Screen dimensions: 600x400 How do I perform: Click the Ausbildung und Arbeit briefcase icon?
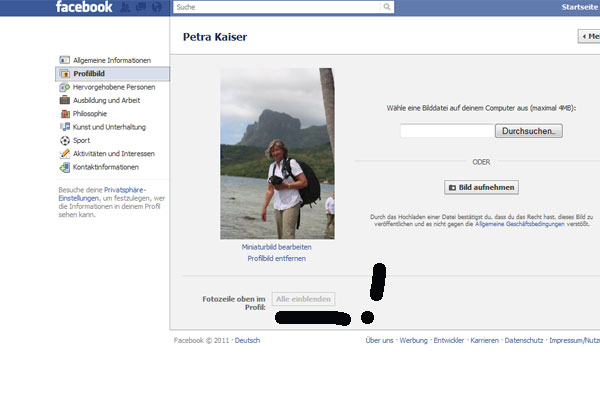click(x=65, y=100)
